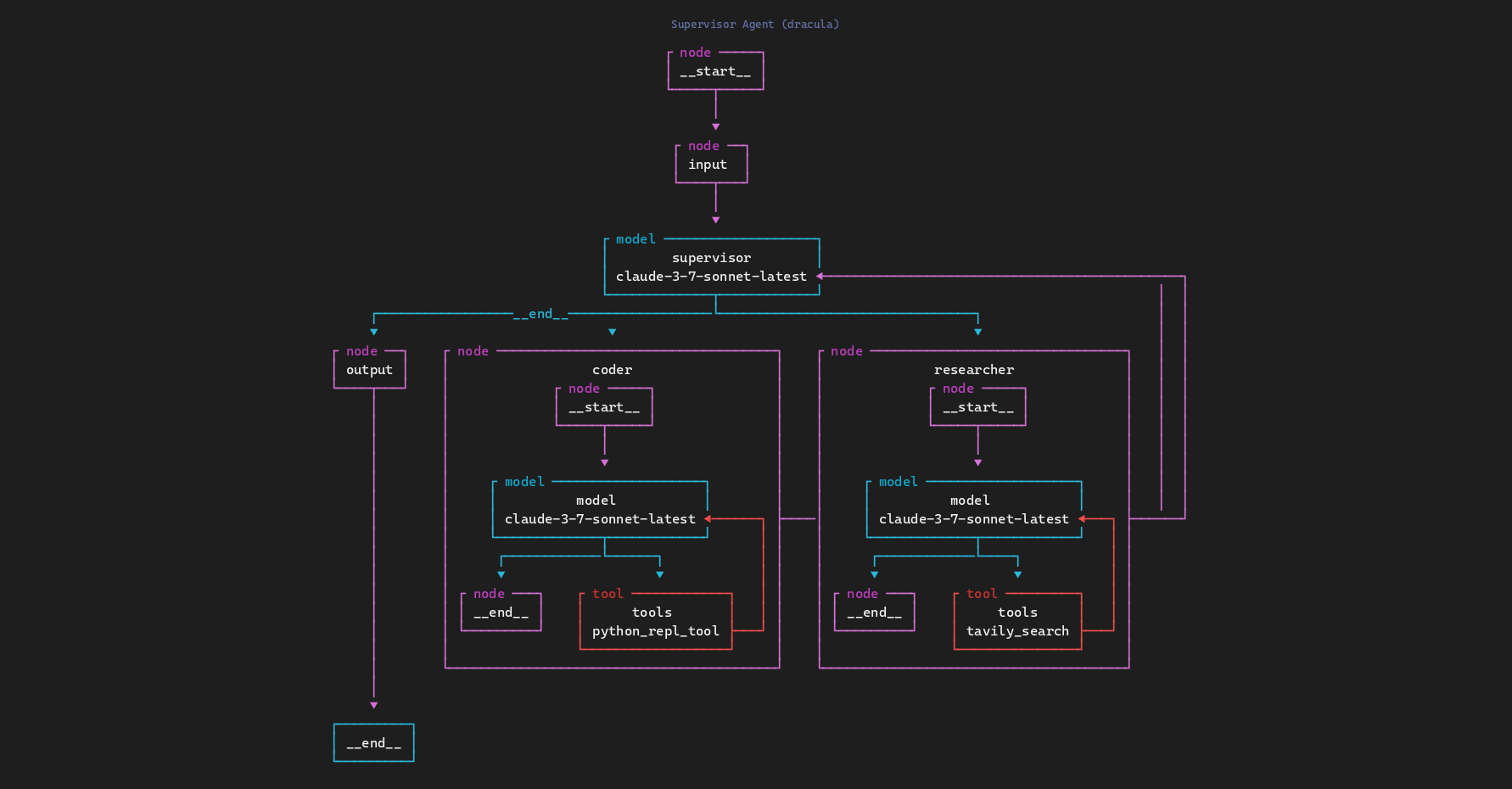Select the __start__ node at the top

coord(715,71)
